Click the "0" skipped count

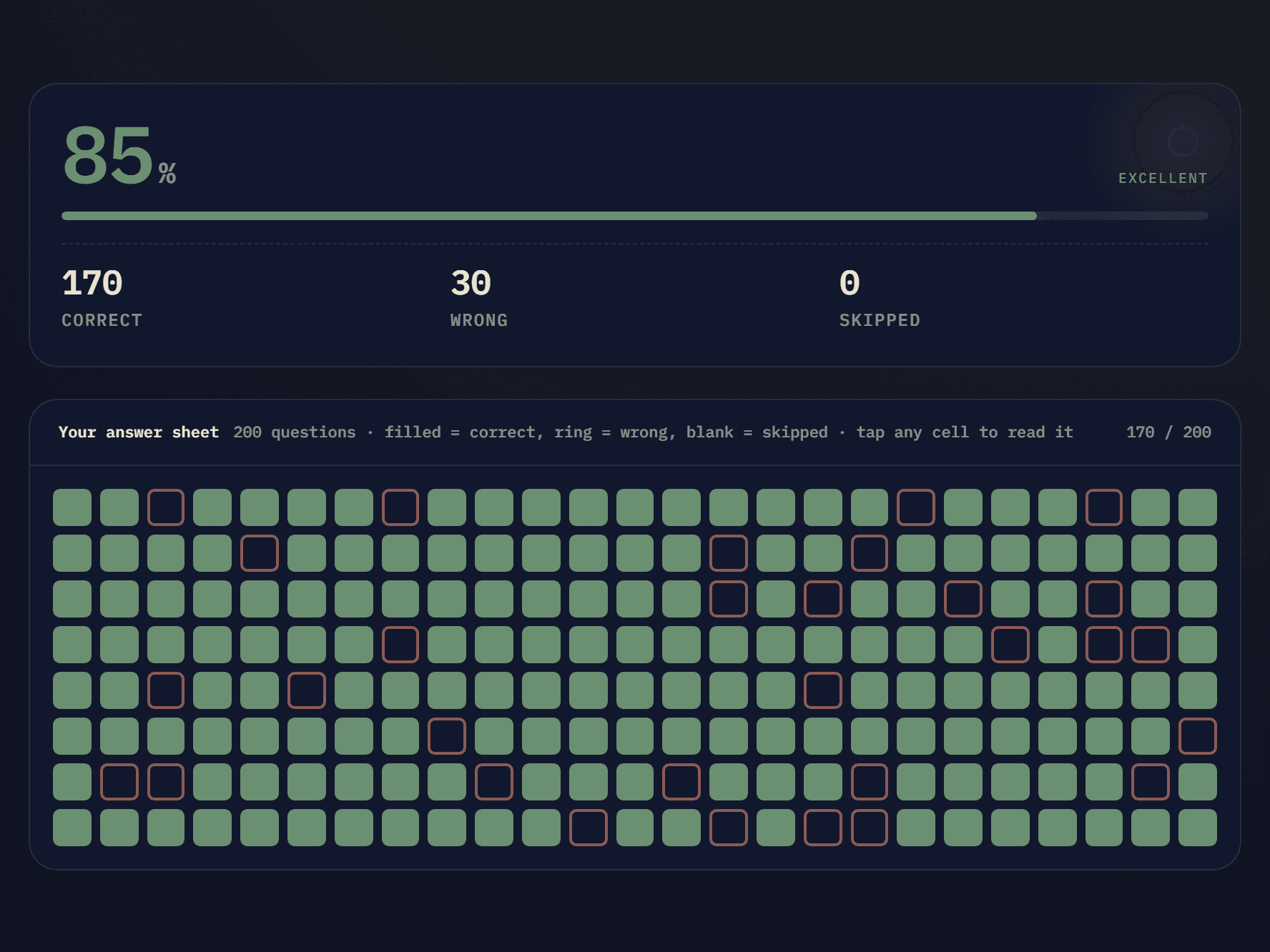(850, 283)
